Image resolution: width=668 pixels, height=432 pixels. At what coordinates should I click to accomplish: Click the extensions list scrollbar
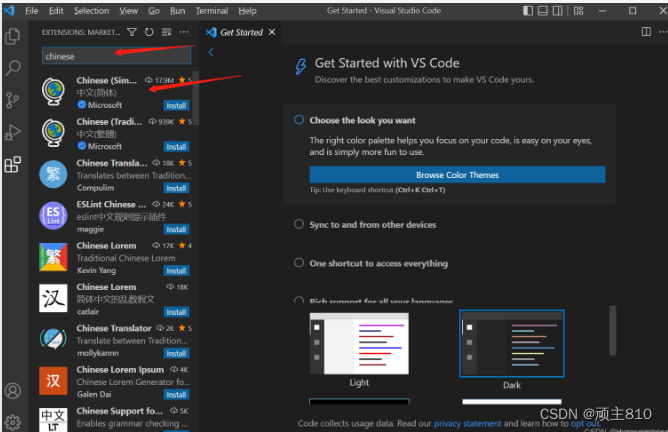pos(196,96)
